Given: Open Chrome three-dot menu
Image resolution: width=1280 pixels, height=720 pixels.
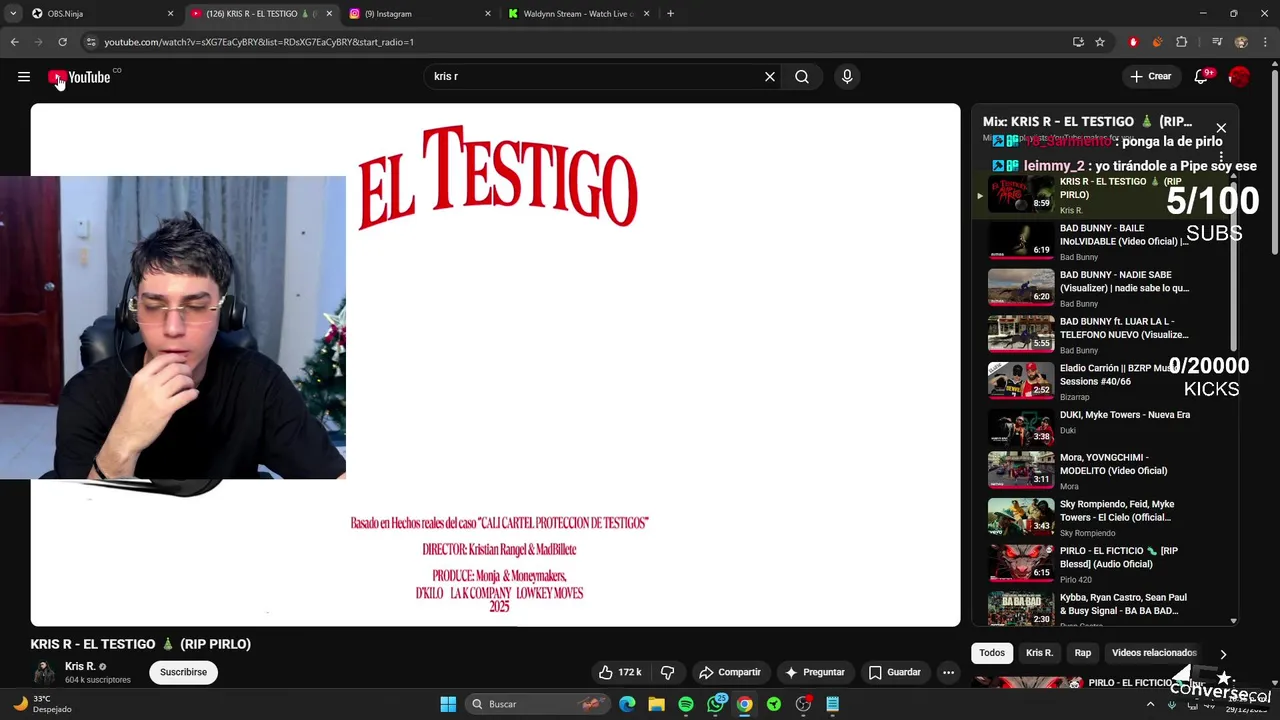Looking at the screenshot, I should click(1264, 42).
